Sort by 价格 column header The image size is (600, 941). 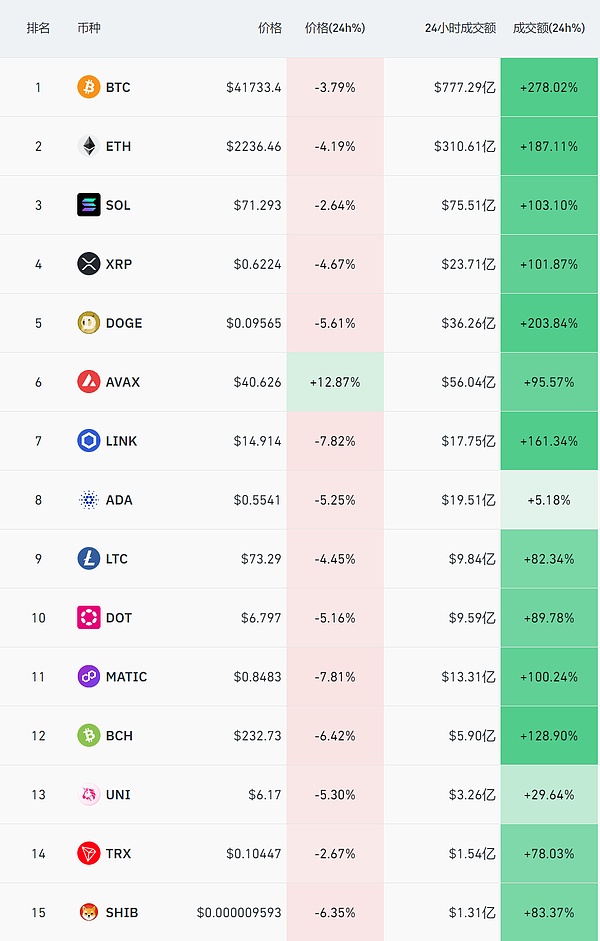(x=270, y=28)
